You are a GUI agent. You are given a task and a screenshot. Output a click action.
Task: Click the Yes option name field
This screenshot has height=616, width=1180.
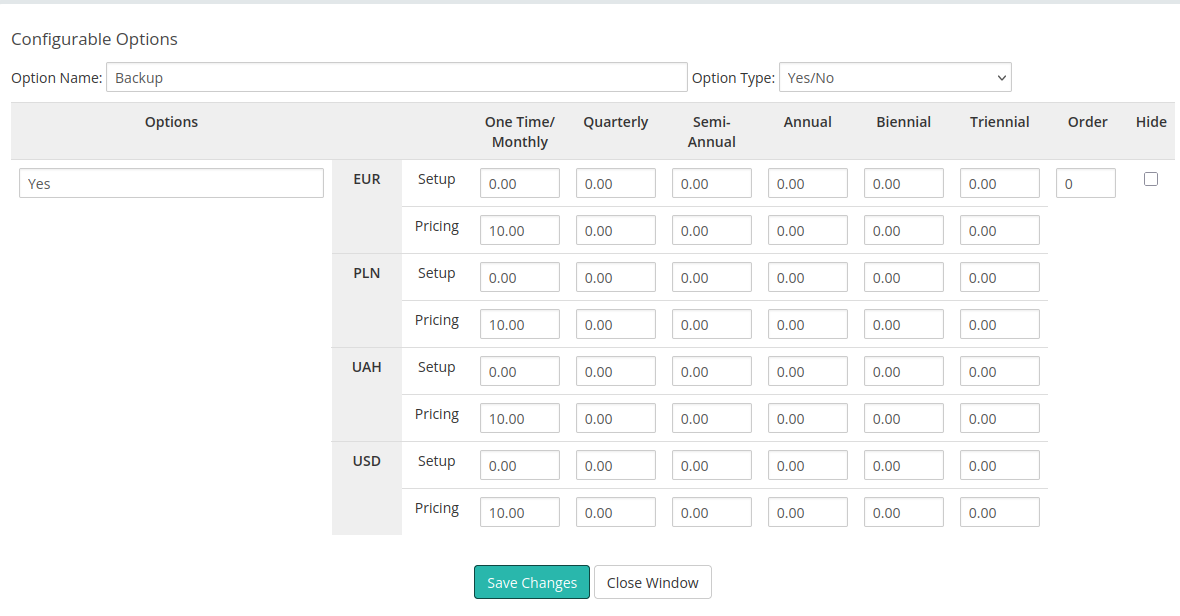(x=171, y=184)
